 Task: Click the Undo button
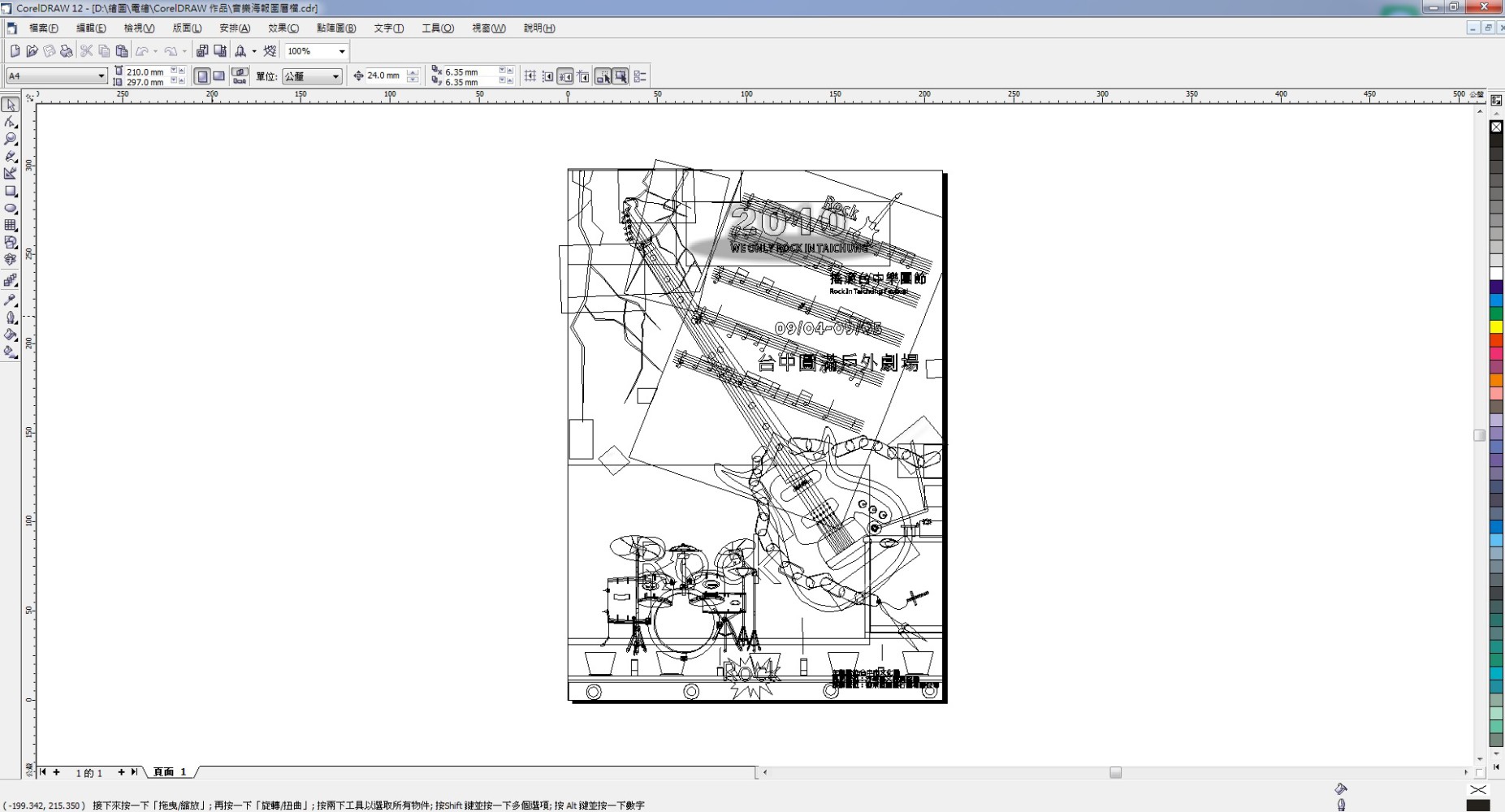pos(142,51)
